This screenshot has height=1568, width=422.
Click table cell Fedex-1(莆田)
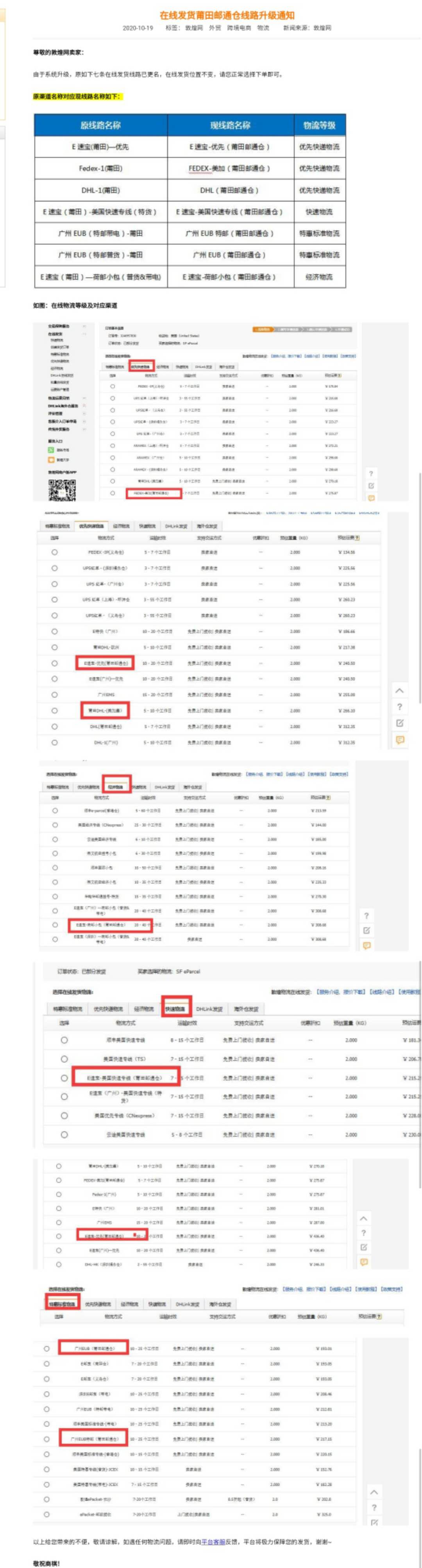(101, 168)
